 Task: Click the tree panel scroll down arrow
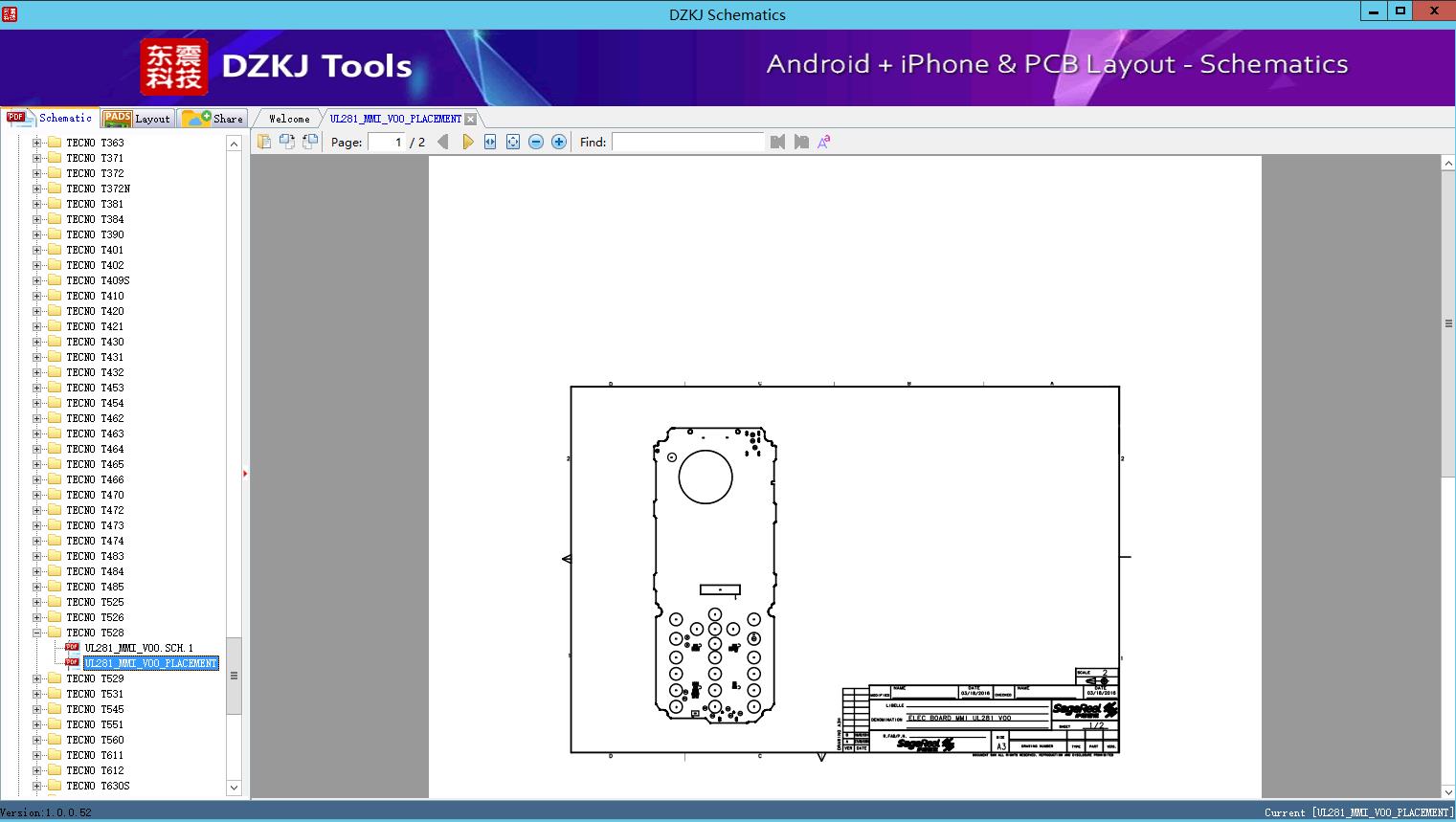tap(234, 788)
